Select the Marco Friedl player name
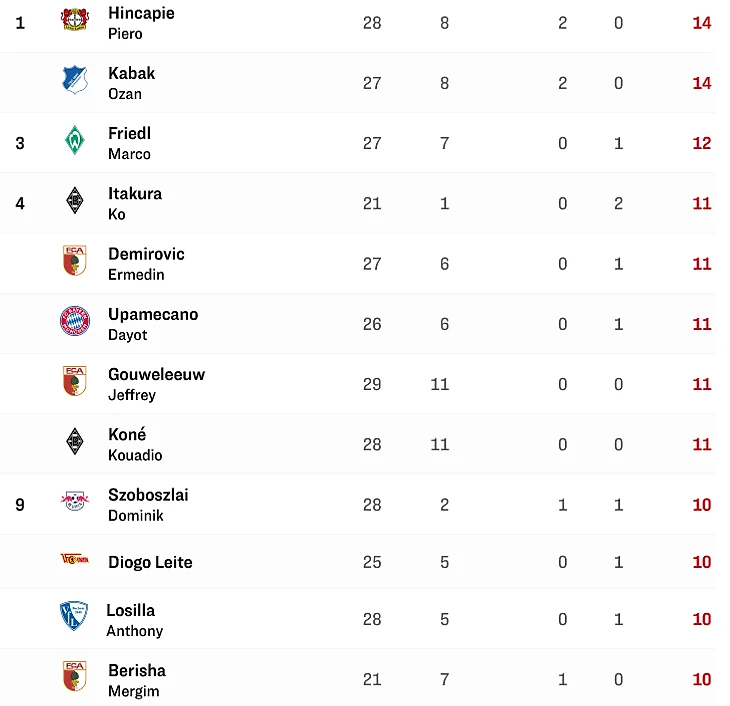The image size is (730, 706). [129, 142]
